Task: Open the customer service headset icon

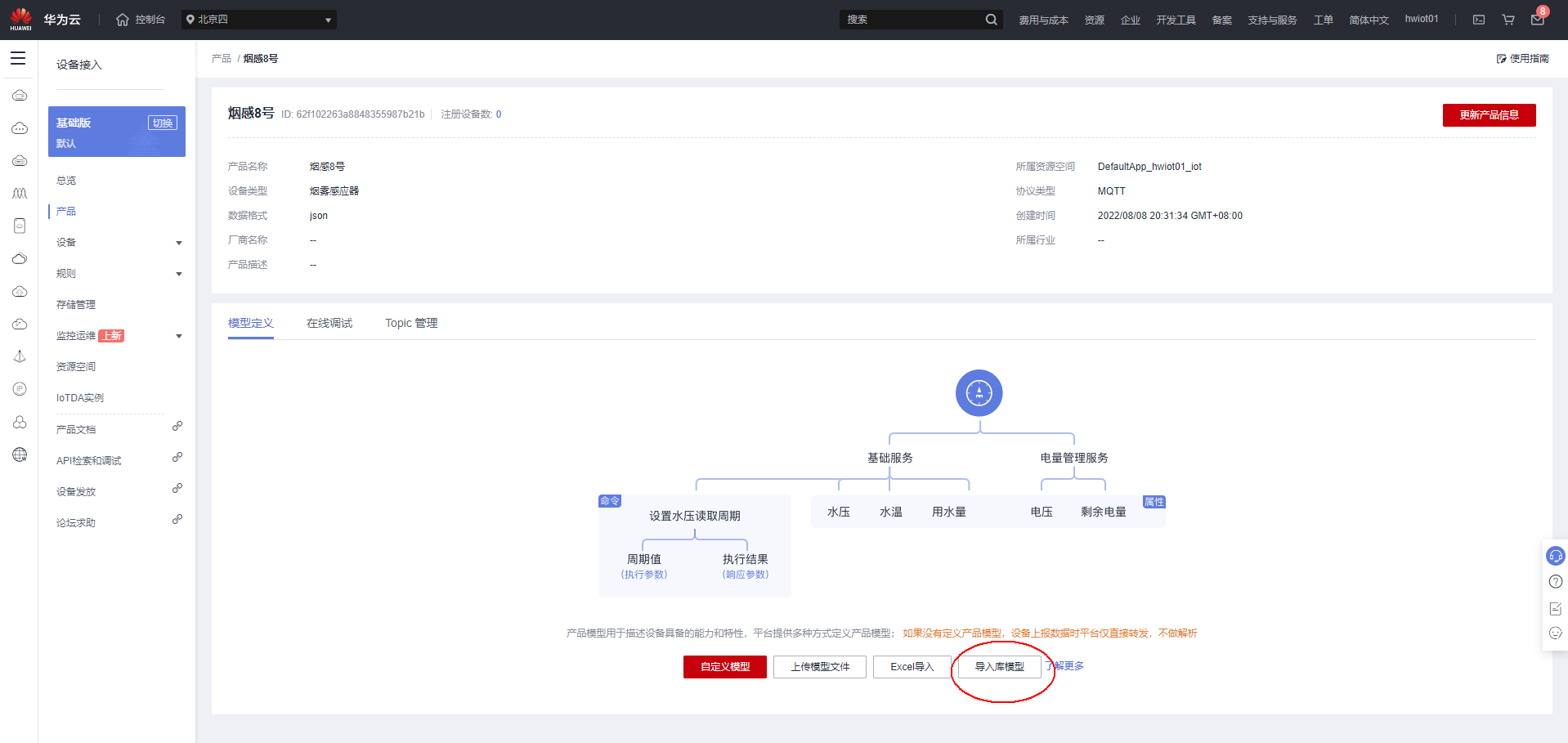Action: click(1555, 557)
